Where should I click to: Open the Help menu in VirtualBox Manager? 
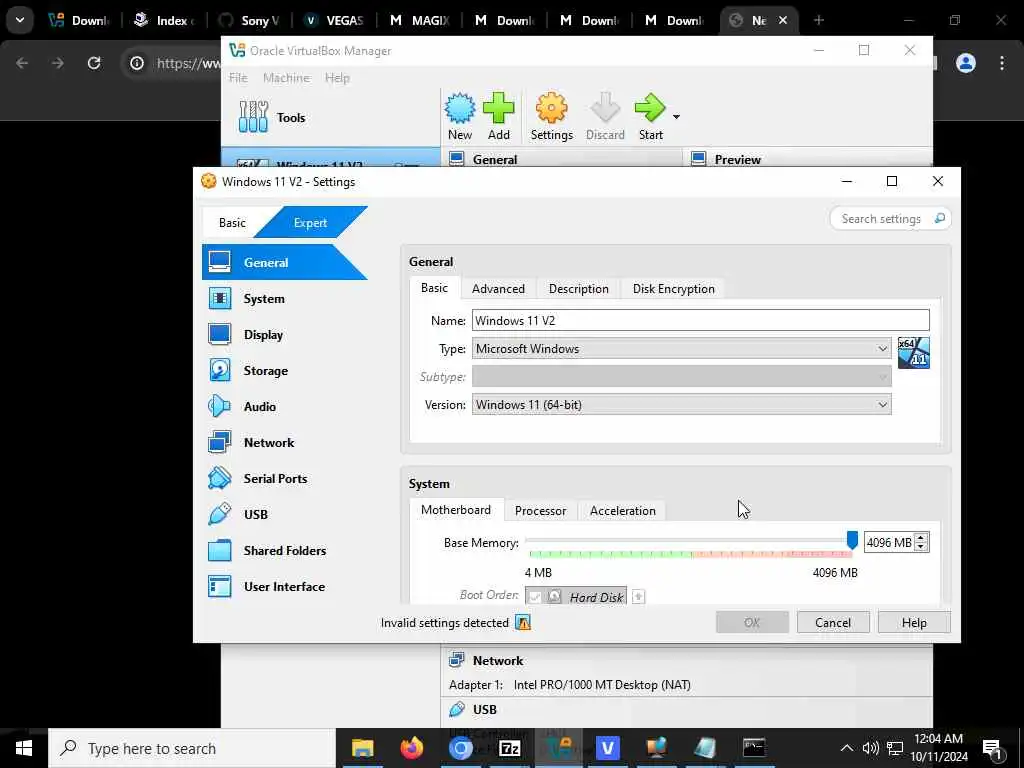click(x=337, y=78)
